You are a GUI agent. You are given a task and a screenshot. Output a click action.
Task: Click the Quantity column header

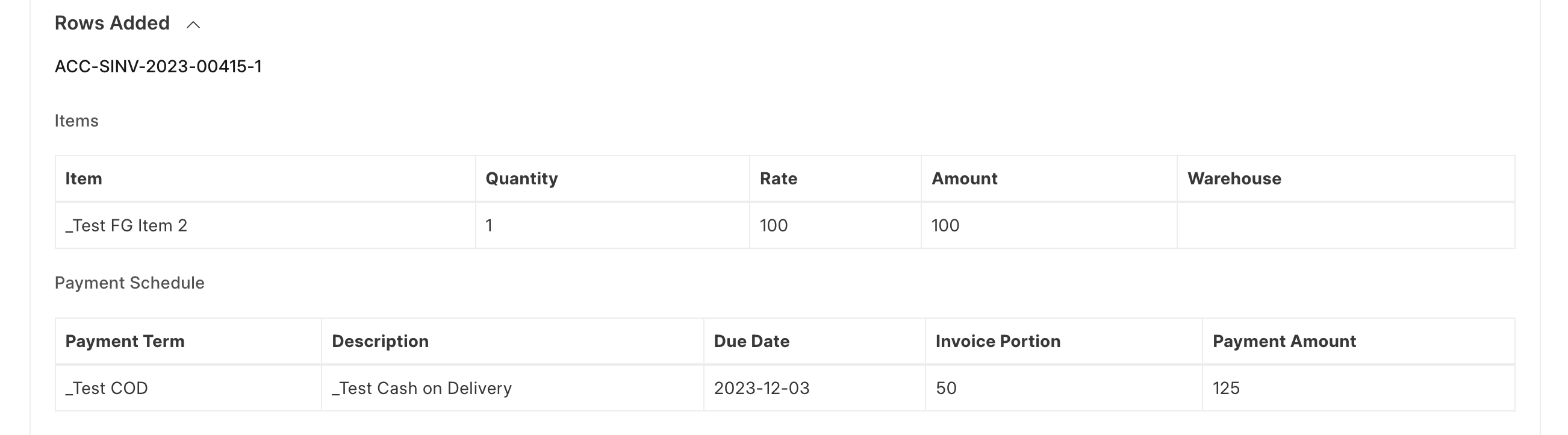point(521,178)
